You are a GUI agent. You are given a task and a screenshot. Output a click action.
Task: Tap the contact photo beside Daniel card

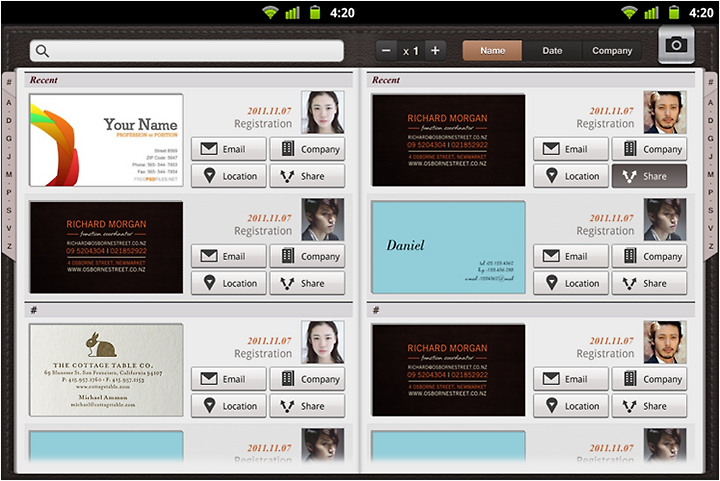pyautogui.click(x=665, y=219)
